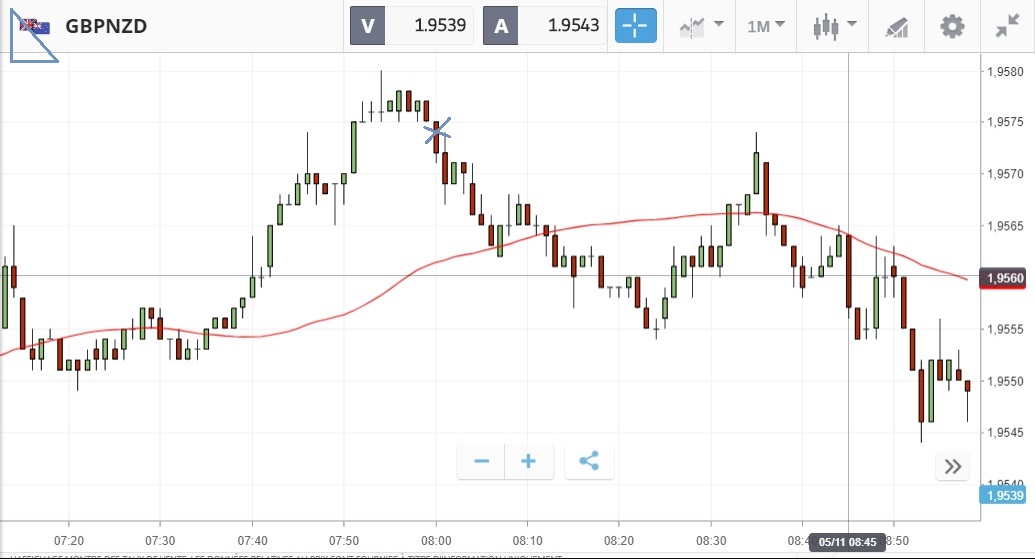Click the collapse chart arrows icon
1035x559 pixels.
click(x=1007, y=26)
